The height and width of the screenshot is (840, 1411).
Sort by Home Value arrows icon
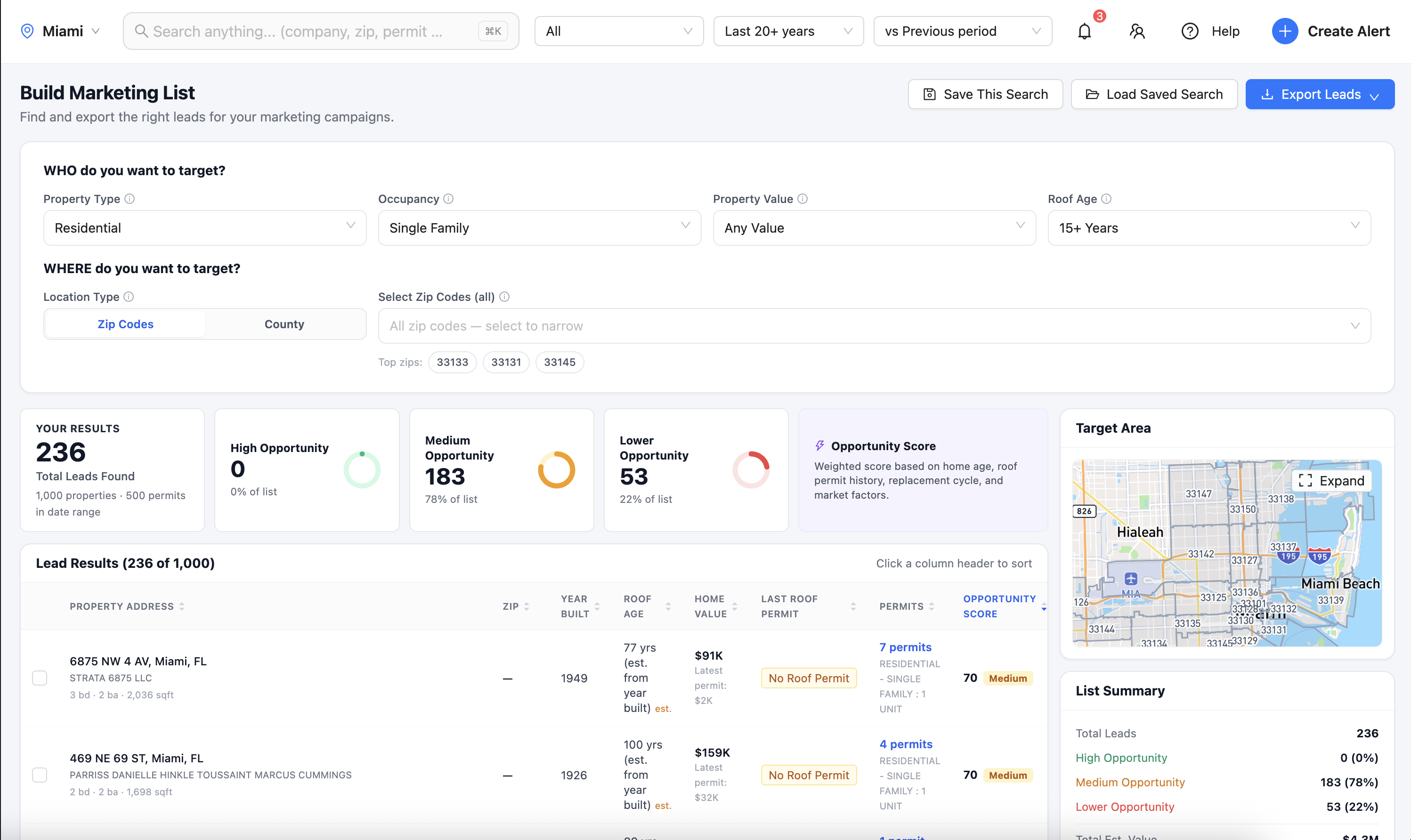(x=734, y=606)
